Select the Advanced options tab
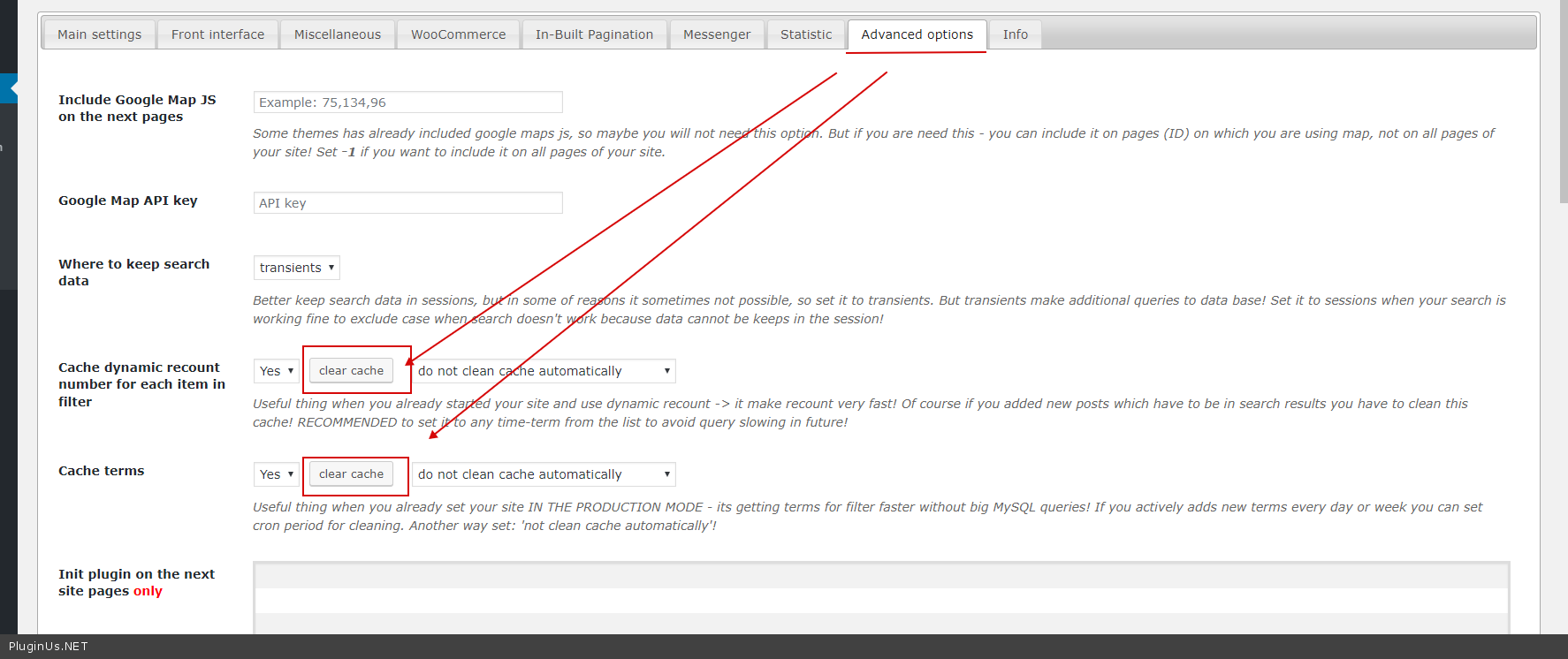 (917, 34)
